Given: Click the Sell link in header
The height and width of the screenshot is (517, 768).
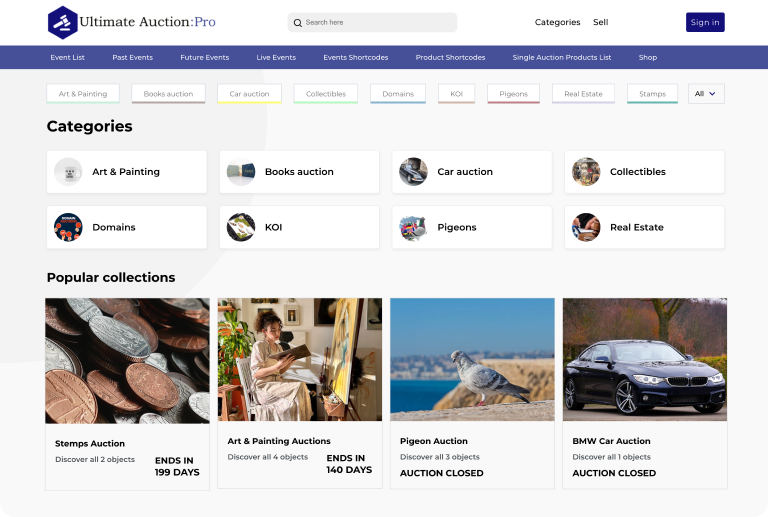Looking at the screenshot, I should pyautogui.click(x=600, y=22).
